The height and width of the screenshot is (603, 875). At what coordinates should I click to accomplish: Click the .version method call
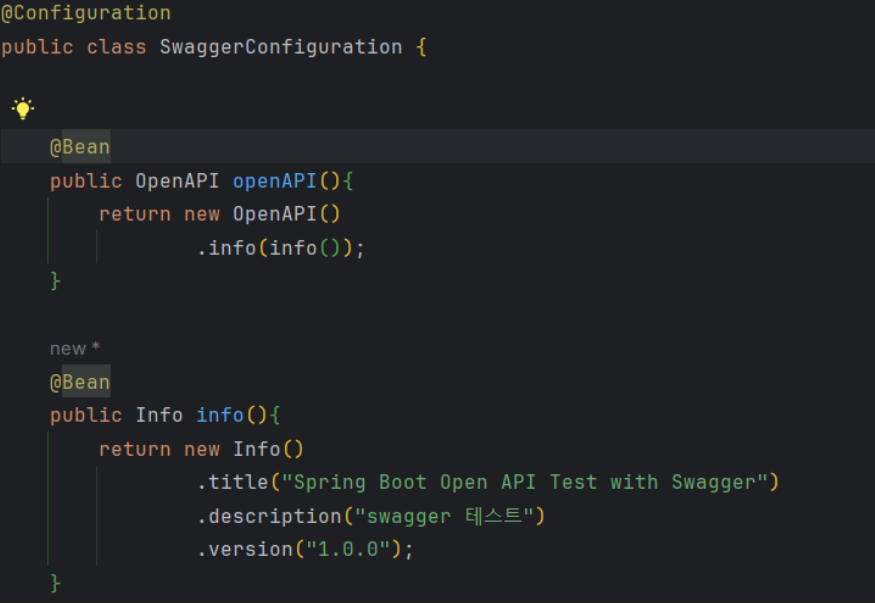pyautogui.click(x=244, y=549)
